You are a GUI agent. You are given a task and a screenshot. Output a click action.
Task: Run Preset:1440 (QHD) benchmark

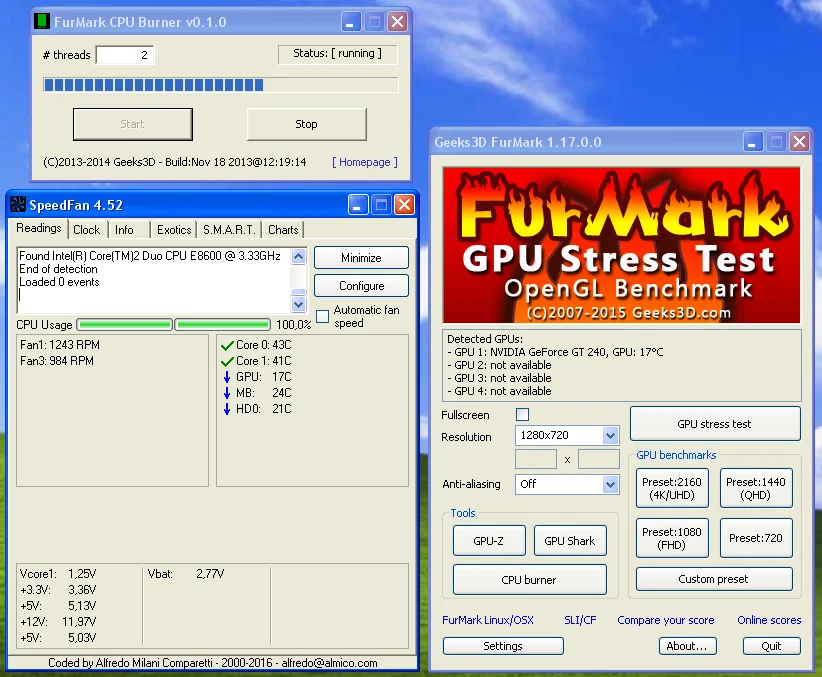tap(756, 488)
